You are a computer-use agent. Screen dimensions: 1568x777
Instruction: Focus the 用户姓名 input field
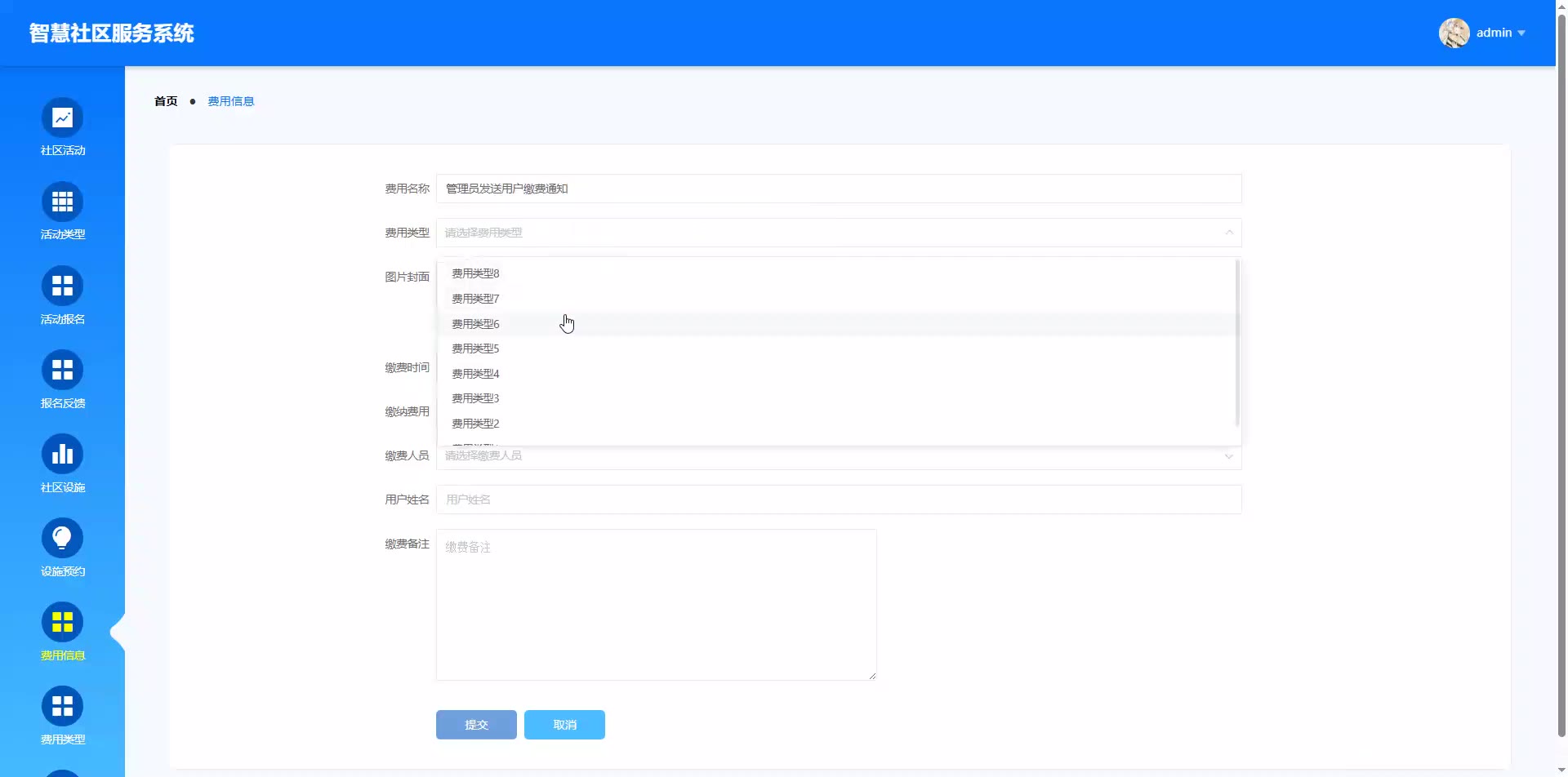tap(839, 499)
